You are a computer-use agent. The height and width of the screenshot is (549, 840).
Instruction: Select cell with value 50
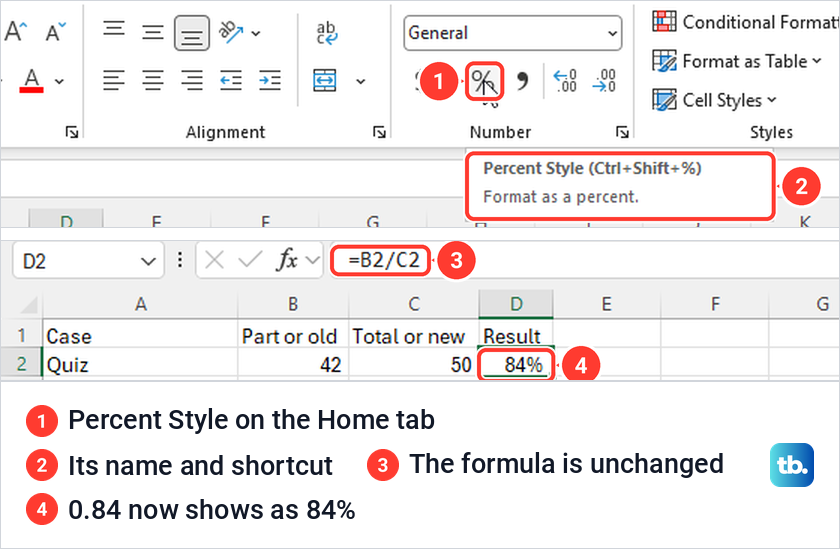coord(414,365)
